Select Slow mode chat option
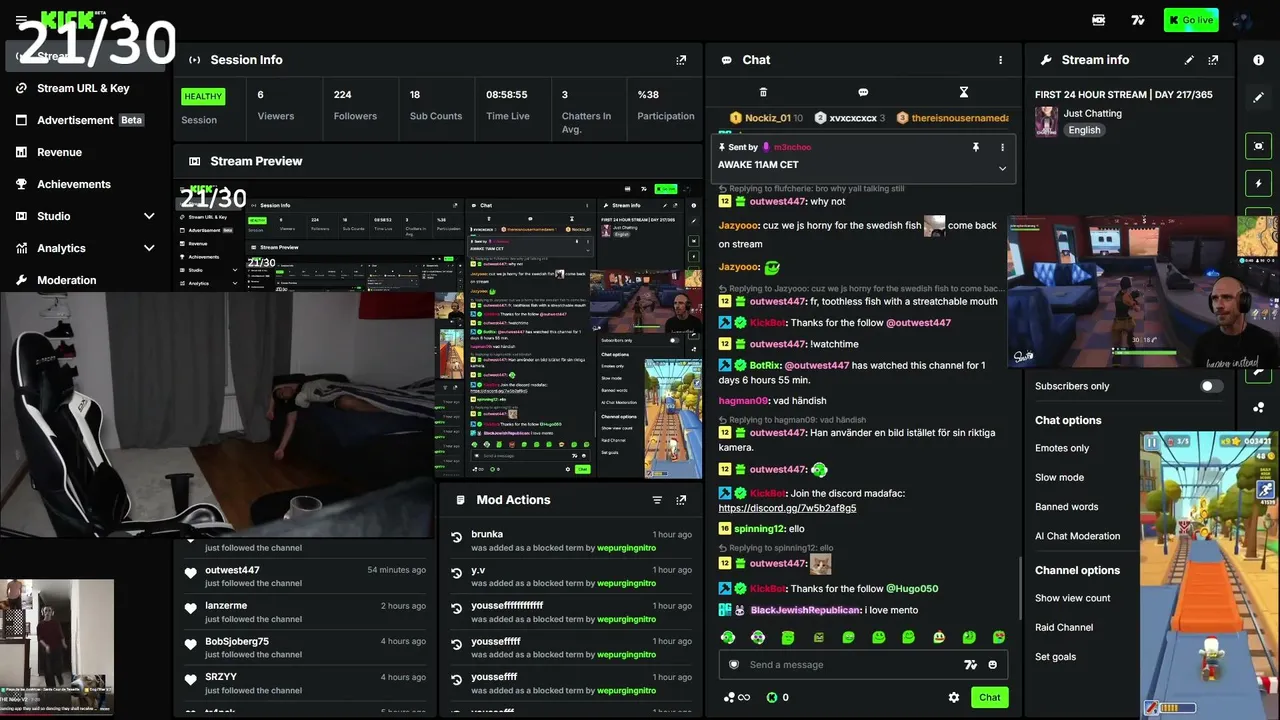 (1059, 477)
